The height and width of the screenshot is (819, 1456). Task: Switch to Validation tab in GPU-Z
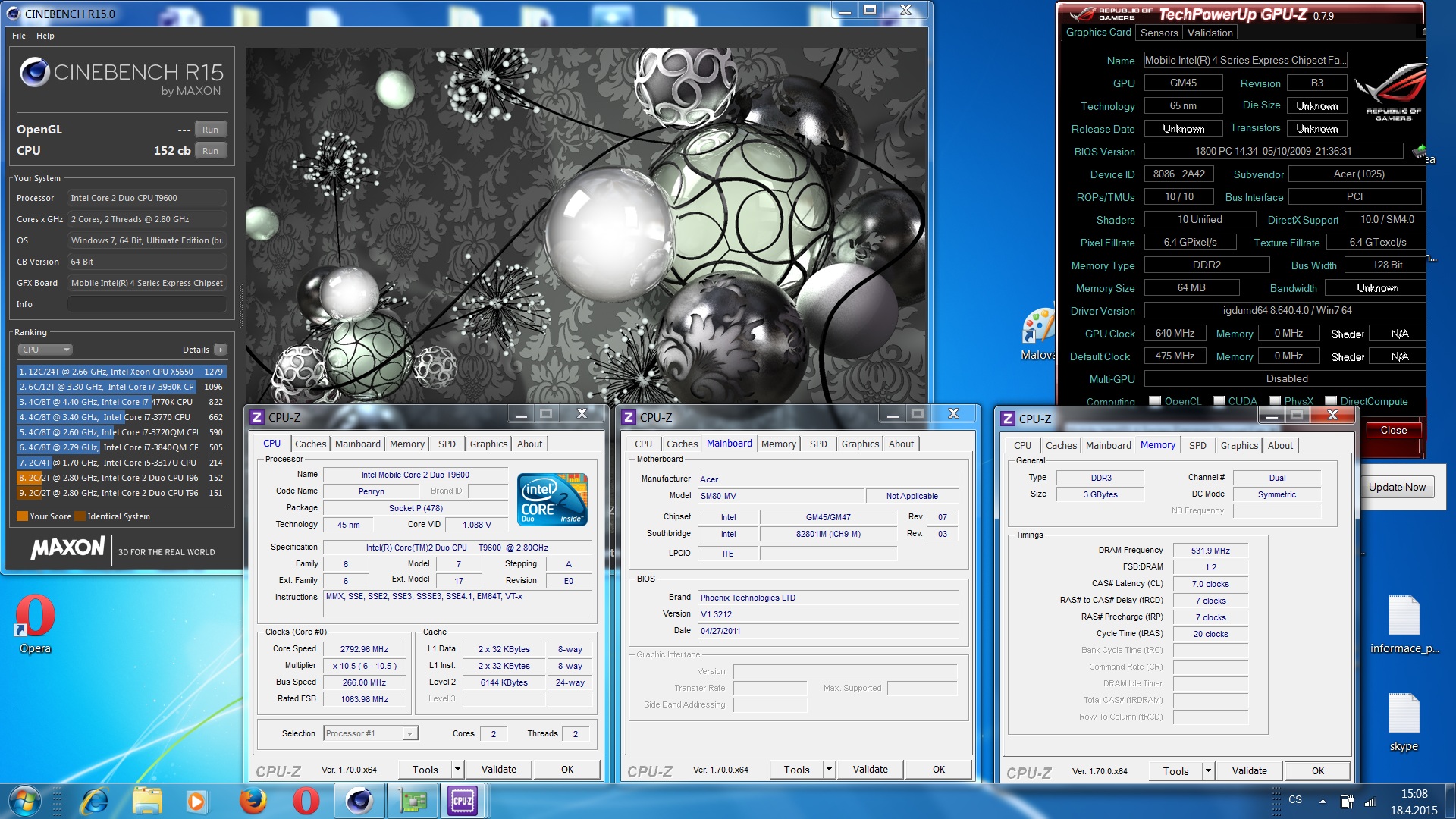coord(1210,33)
